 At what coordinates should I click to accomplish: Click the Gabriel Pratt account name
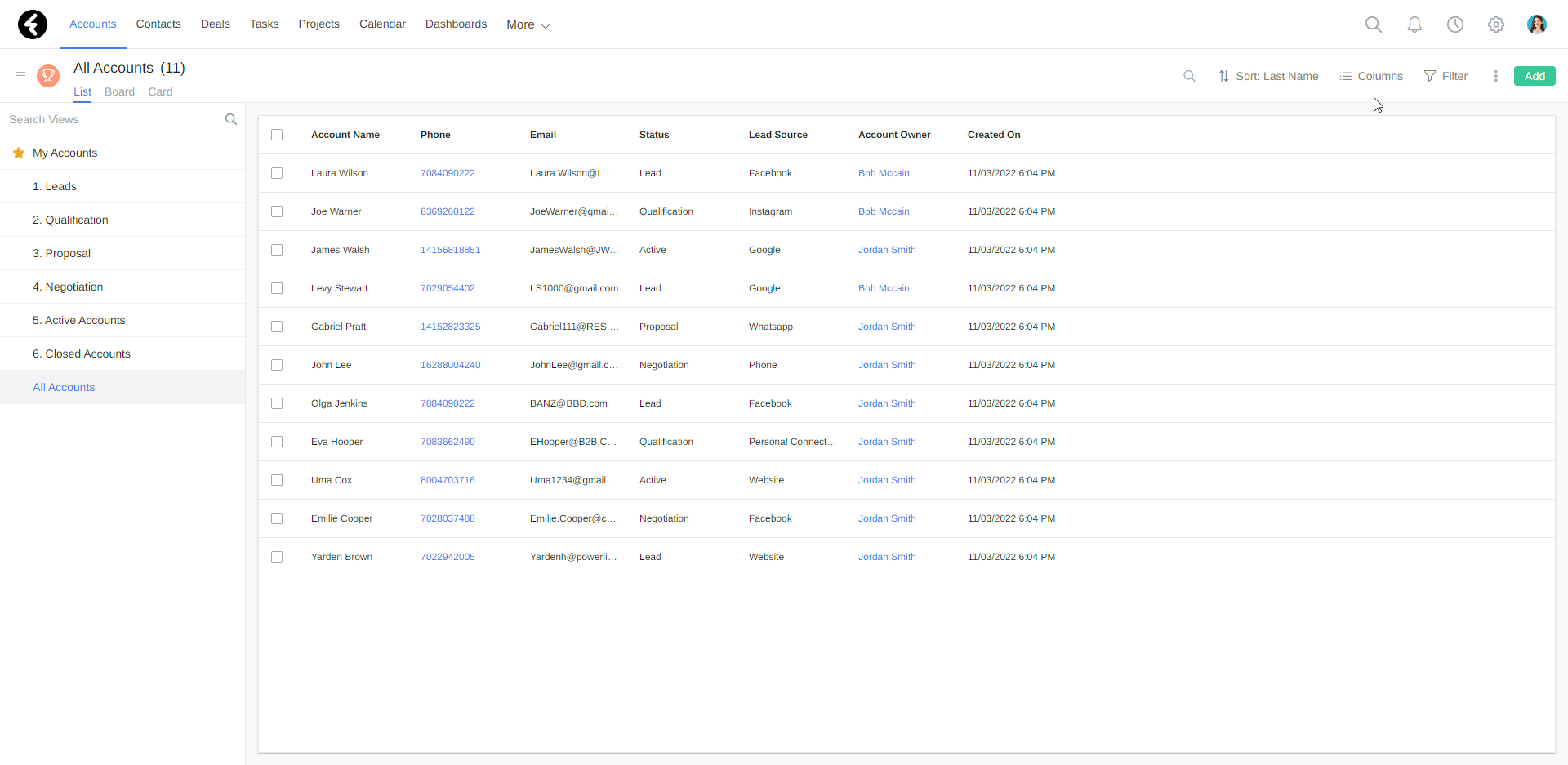338,327
